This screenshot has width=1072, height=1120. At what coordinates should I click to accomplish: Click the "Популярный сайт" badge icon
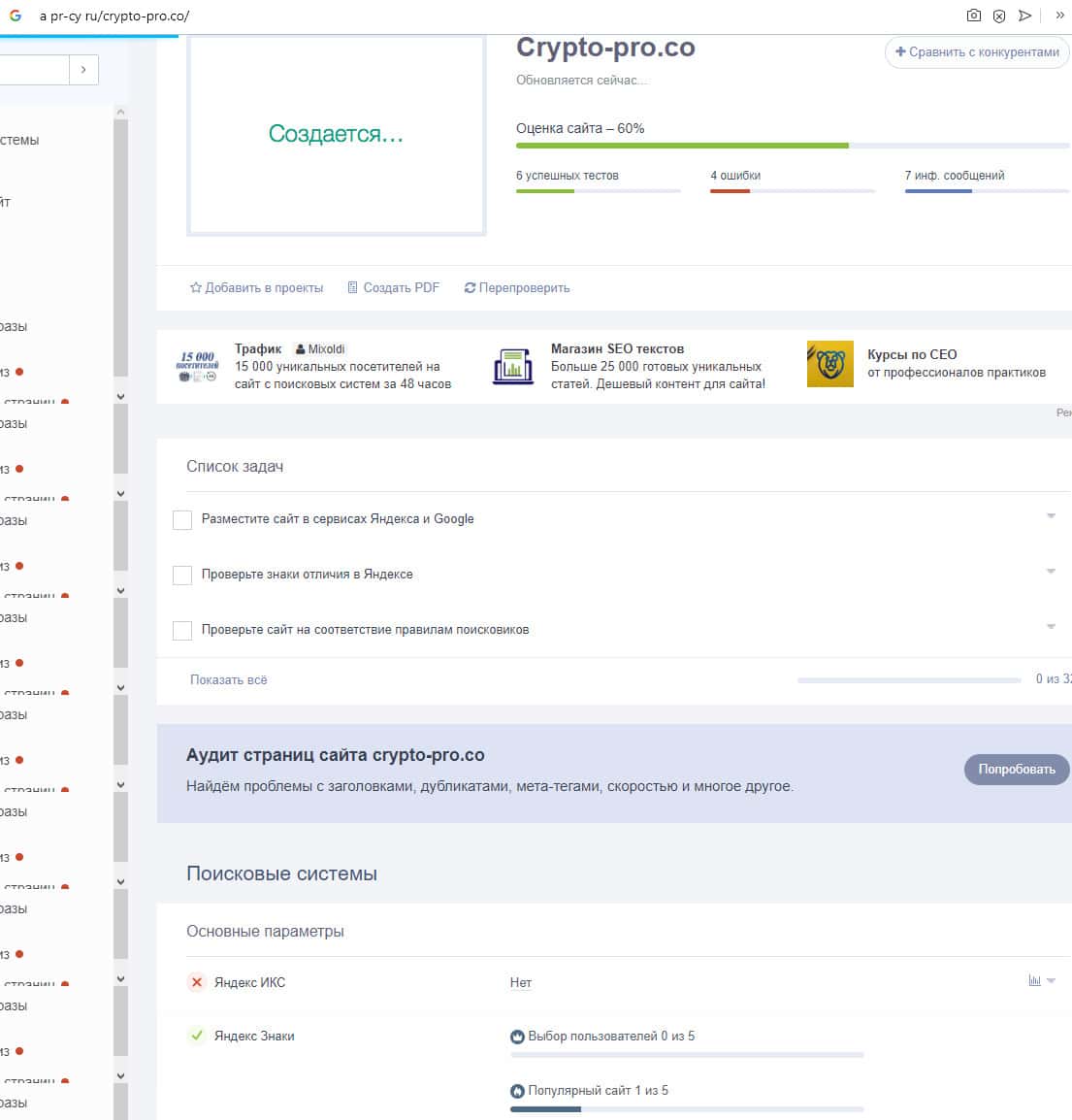pos(518,1091)
